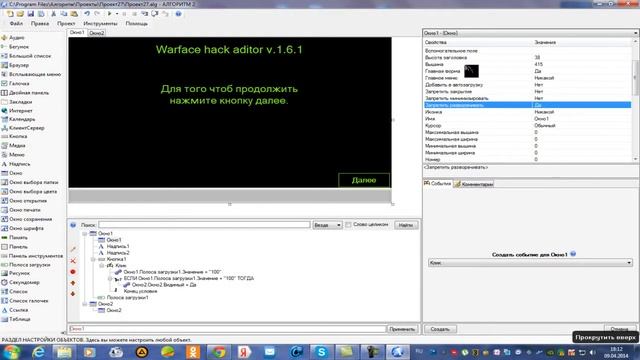Image resolution: width=640 pixels, height=360 pixels.
Task: Click the Open project folder icon
Action: tap(20, 14)
